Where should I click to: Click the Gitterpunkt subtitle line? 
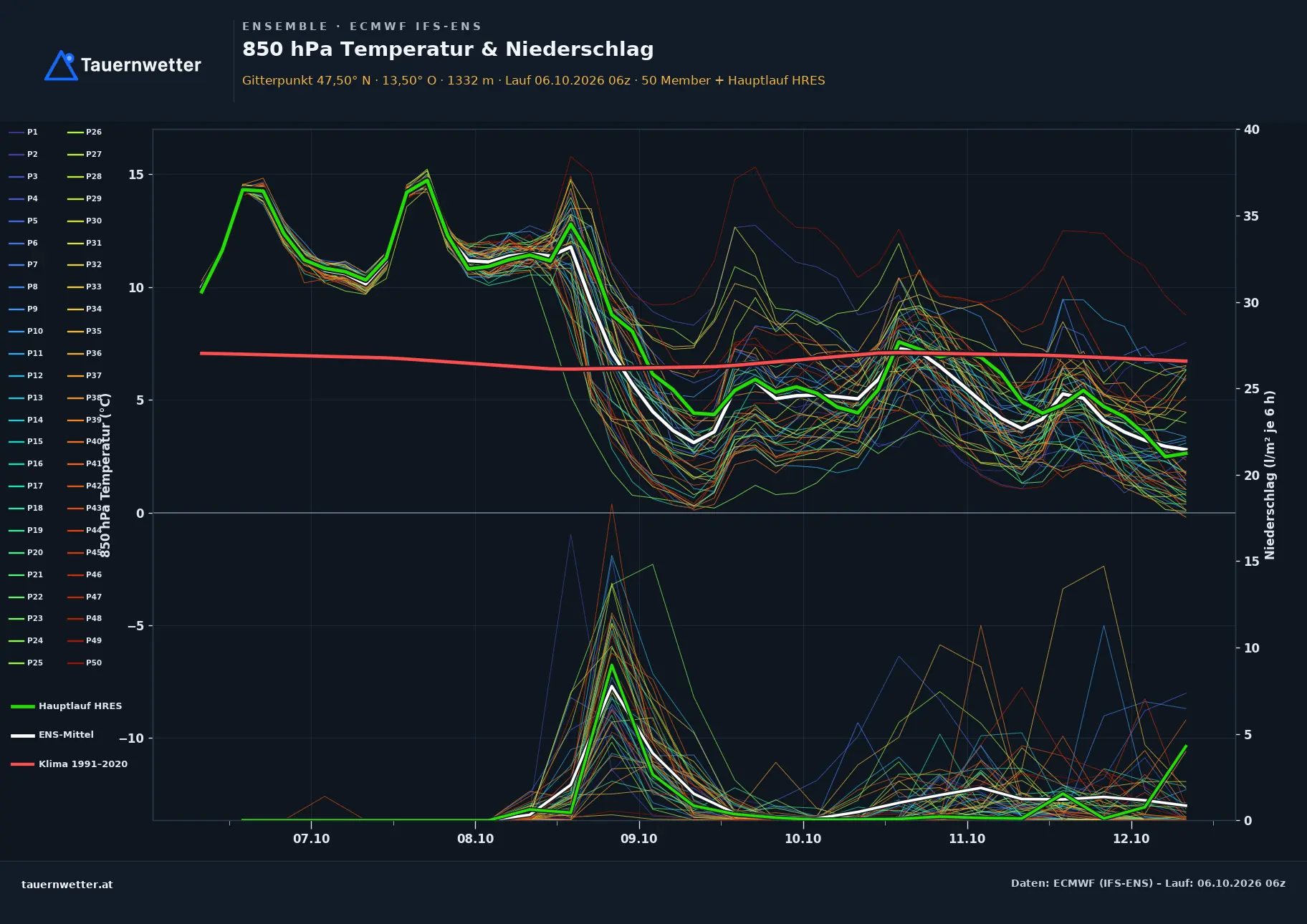point(534,80)
